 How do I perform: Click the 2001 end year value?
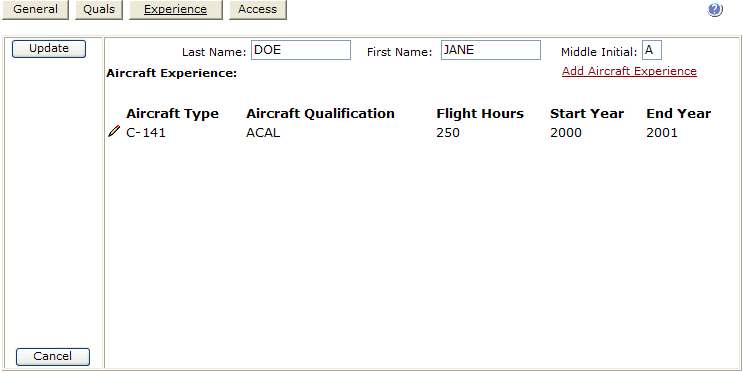(662, 133)
